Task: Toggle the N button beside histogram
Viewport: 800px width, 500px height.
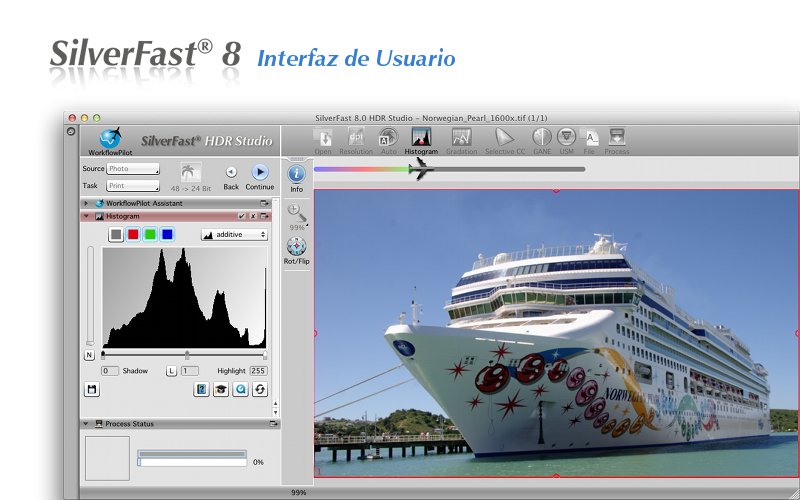Action: pyautogui.click(x=89, y=355)
